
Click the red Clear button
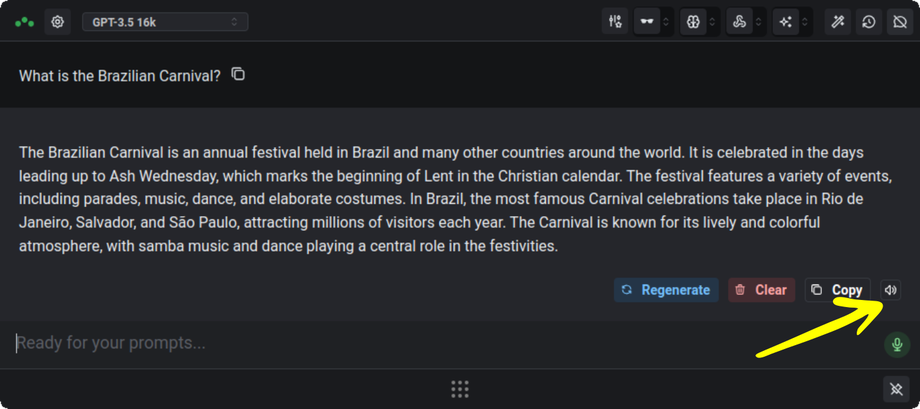point(761,290)
